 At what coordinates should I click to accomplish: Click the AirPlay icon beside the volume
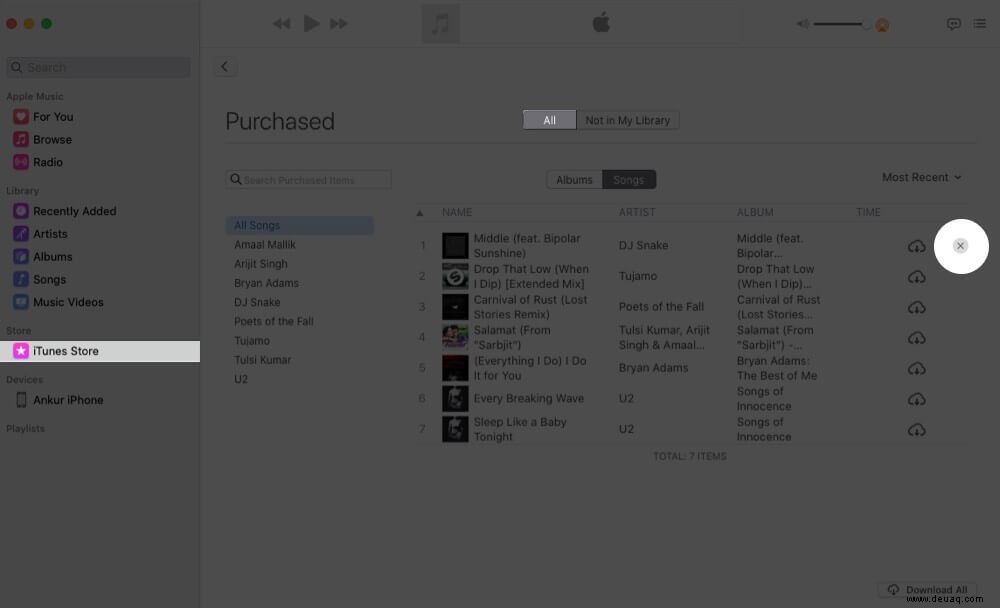(882, 25)
